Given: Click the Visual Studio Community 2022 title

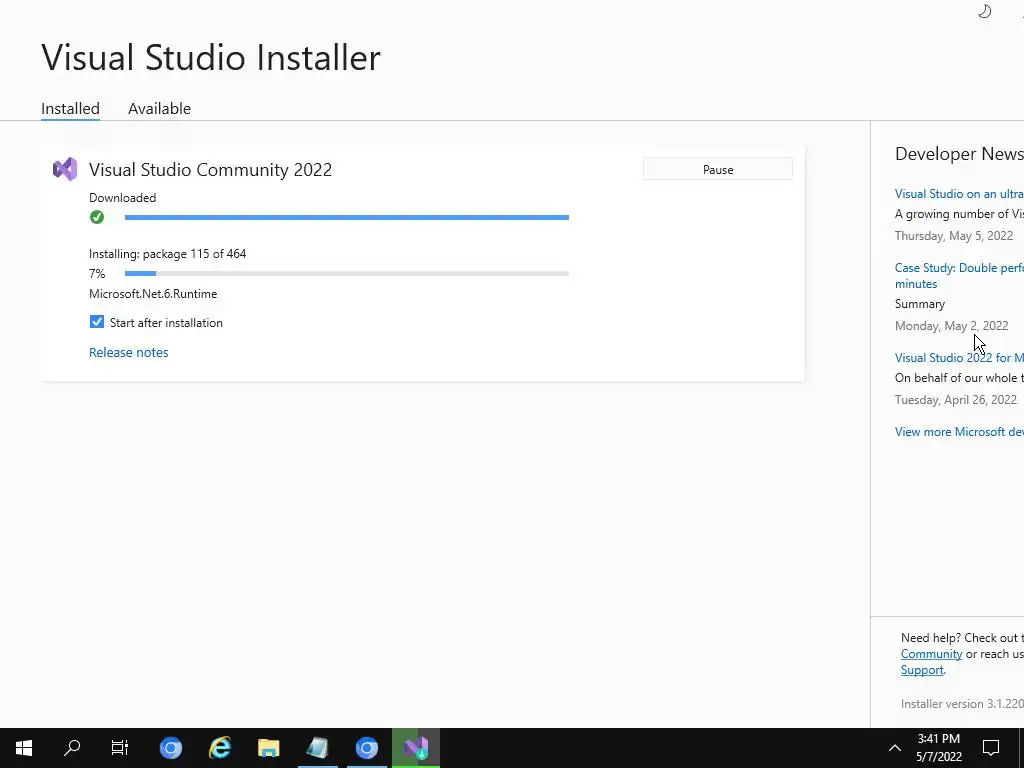Looking at the screenshot, I should click(x=210, y=170).
